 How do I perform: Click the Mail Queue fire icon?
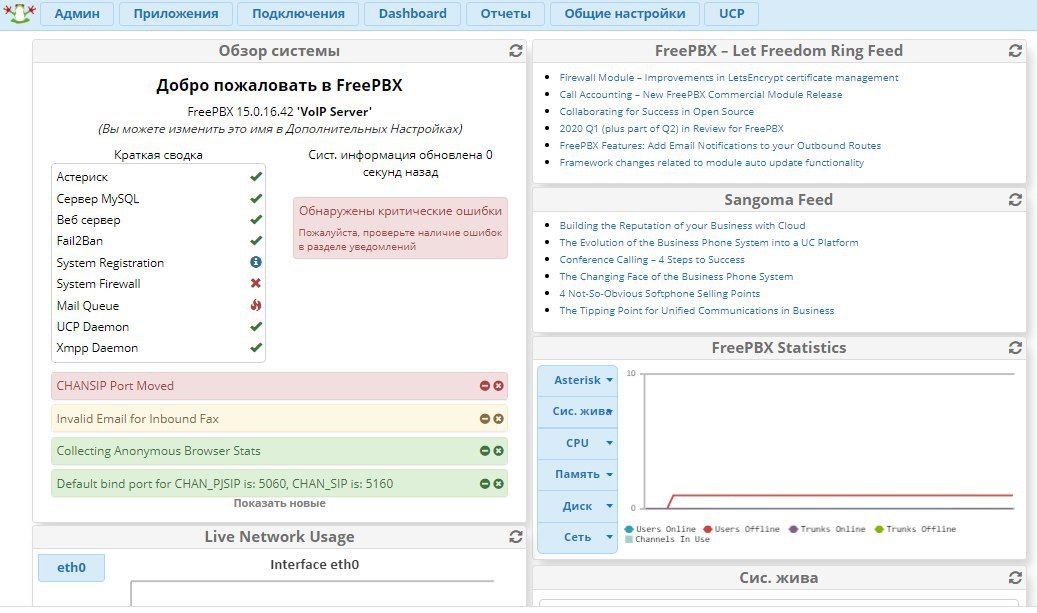256,305
